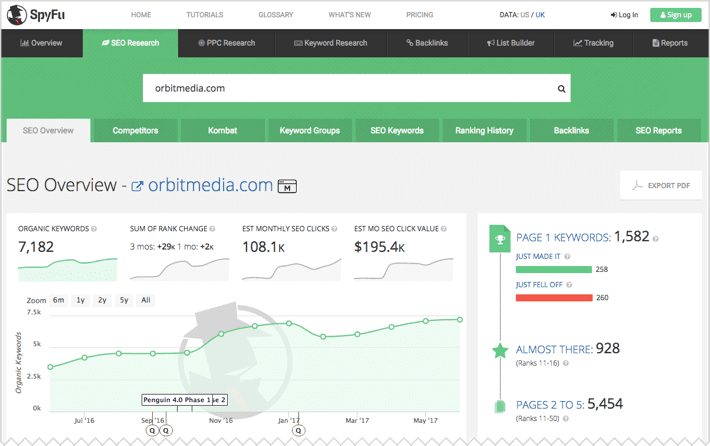Click help icon next to Just Made It

[567, 257]
